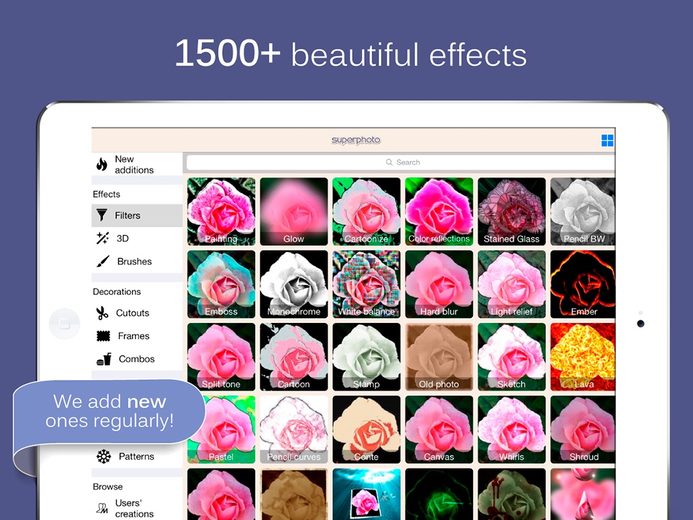693x520 pixels.
Task: Select the Filters funnel icon
Action: point(102,215)
